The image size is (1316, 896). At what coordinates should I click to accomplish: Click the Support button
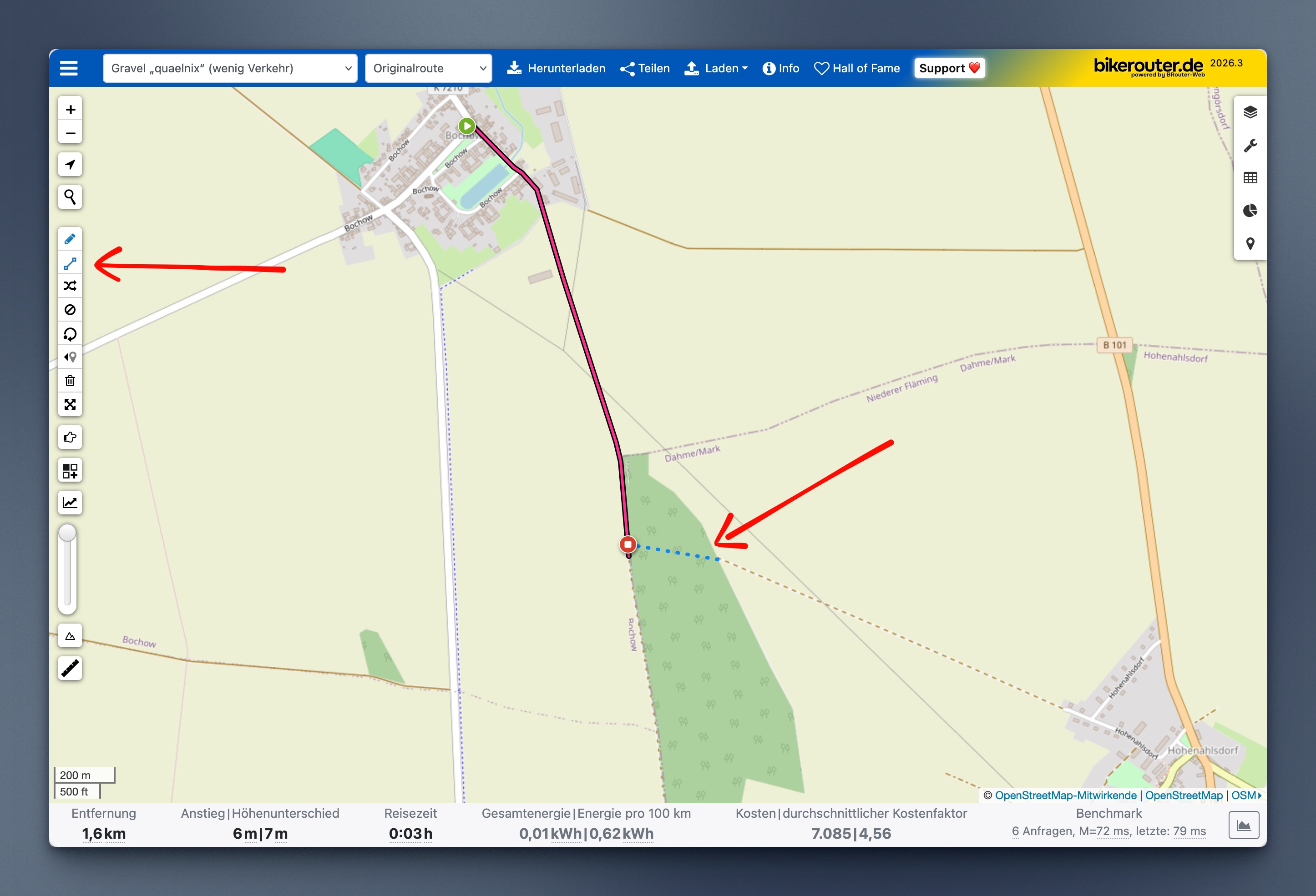[949, 69]
